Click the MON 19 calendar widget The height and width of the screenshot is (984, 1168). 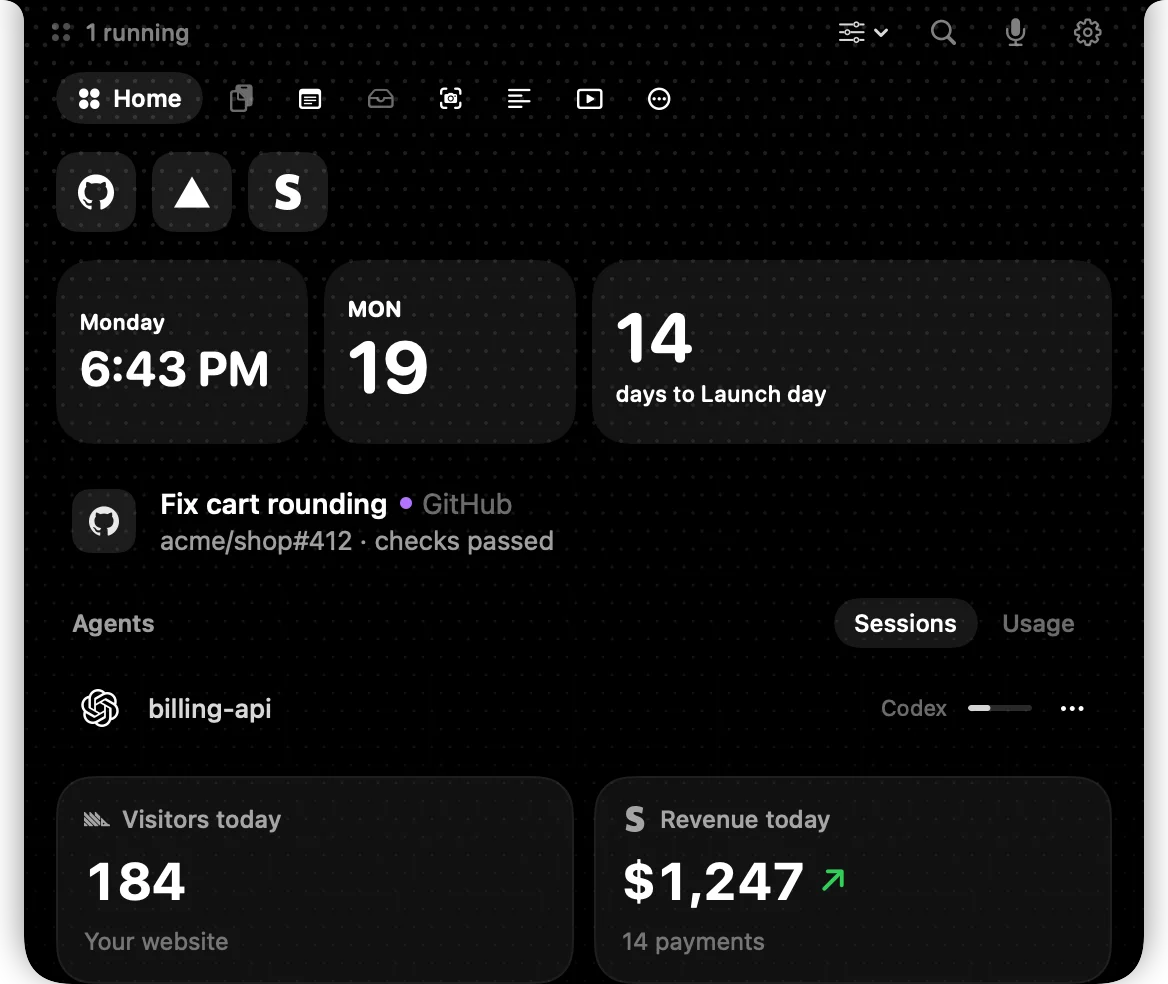[x=450, y=352]
